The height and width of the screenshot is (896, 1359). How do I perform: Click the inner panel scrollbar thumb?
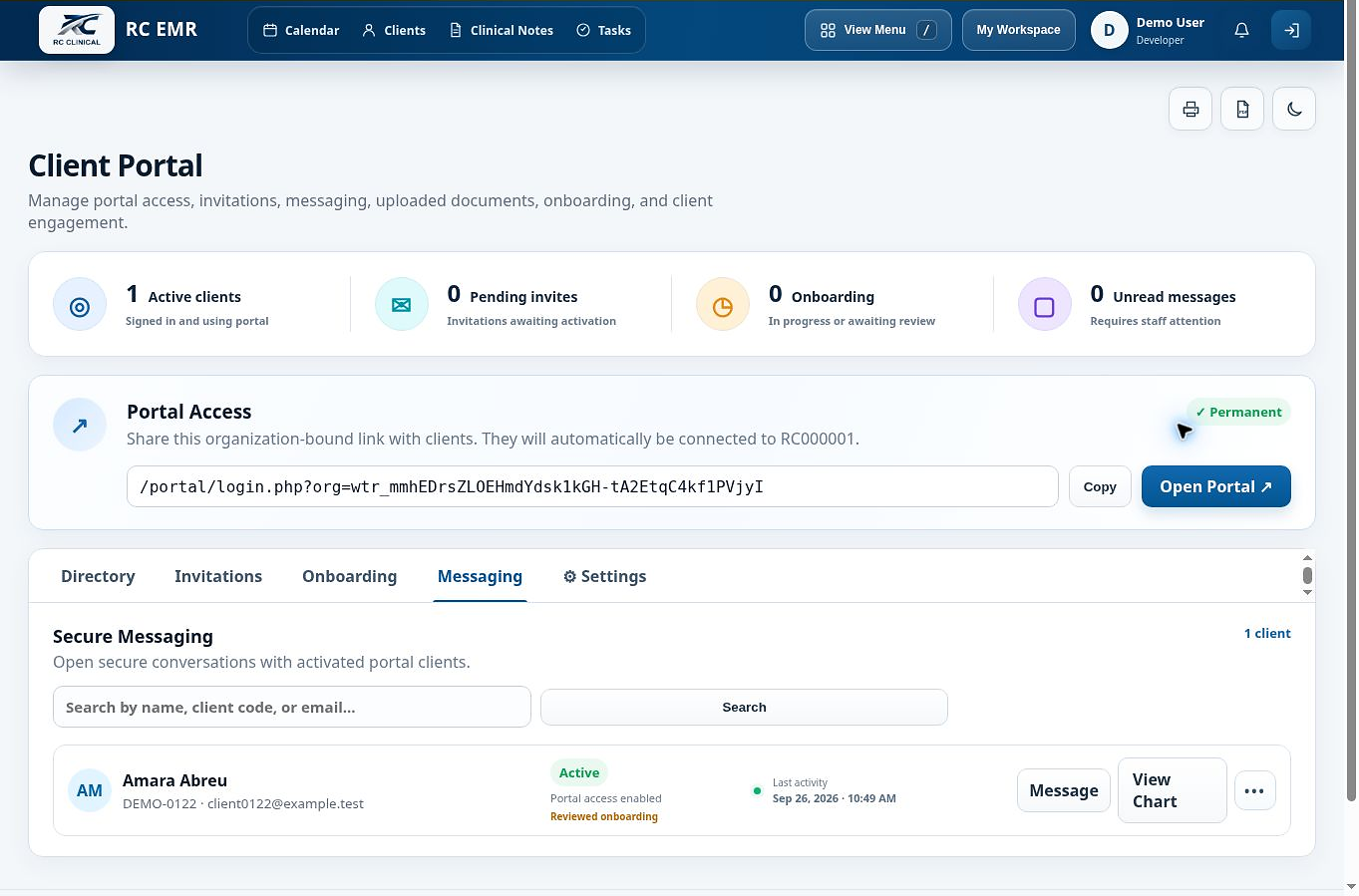pyautogui.click(x=1307, y=575)
